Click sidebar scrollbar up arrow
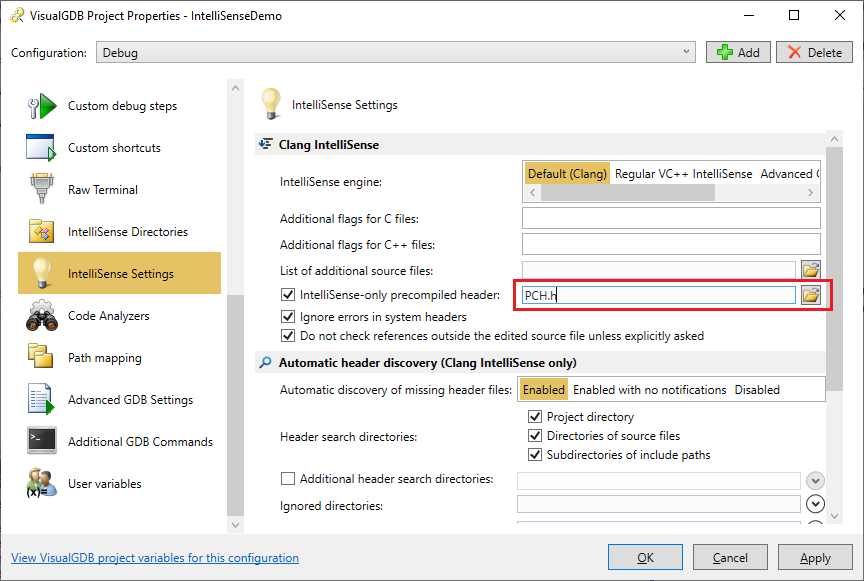Image resolution: width=864 pixels, height=581 pixels. [235, 88]
